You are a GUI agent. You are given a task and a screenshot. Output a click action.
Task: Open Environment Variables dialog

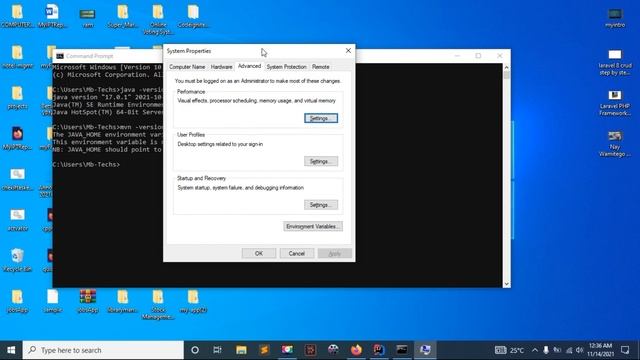point(313,226)
